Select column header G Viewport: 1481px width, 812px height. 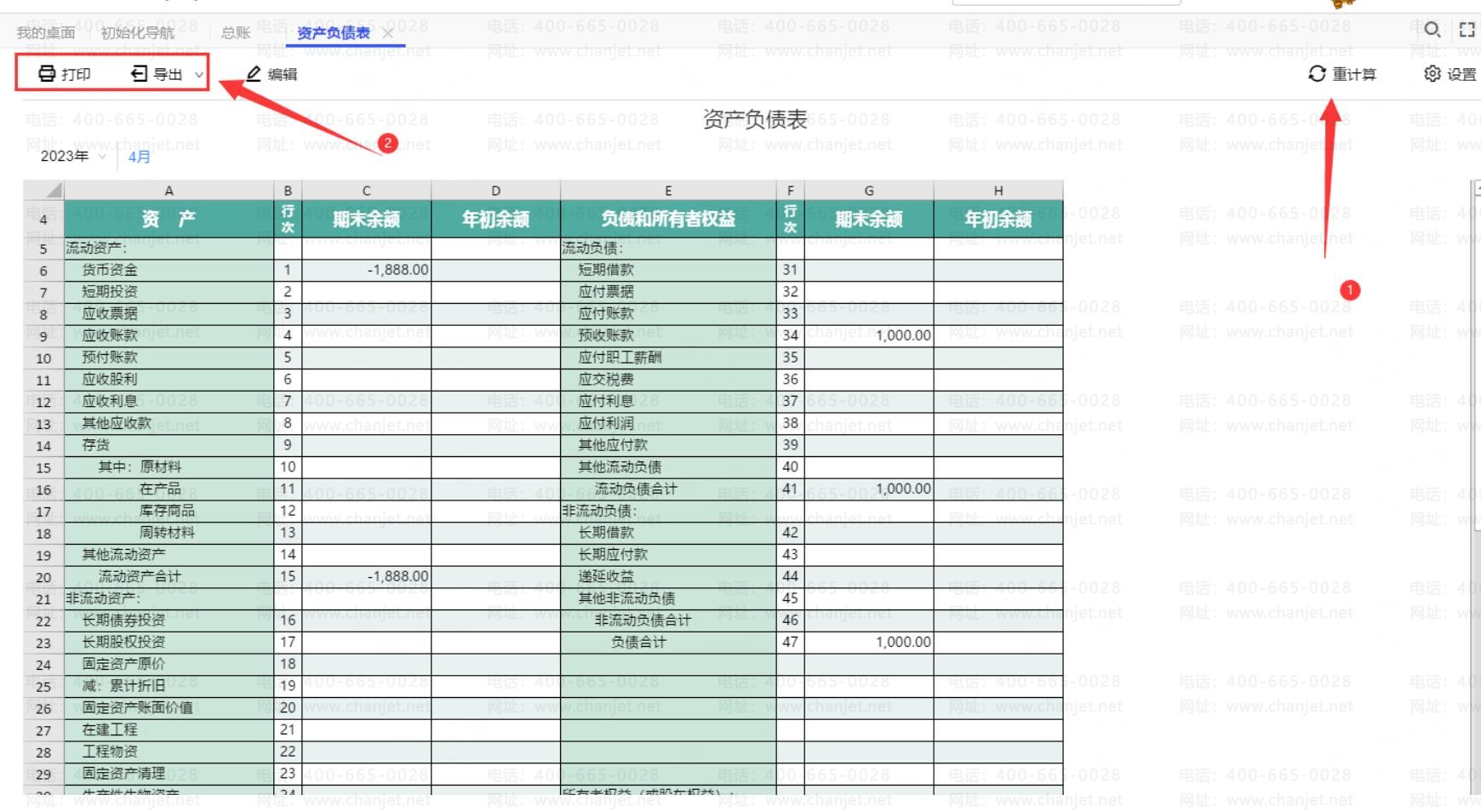click(868, 191)
